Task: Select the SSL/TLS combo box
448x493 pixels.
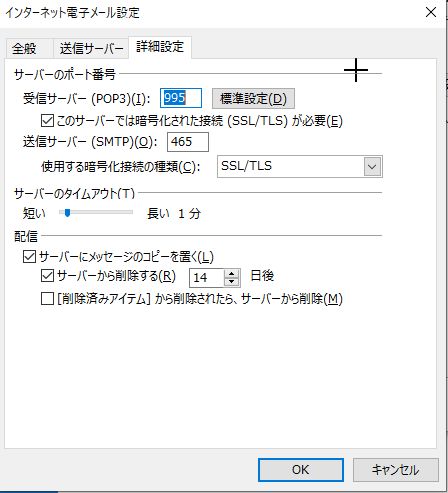Action: (x=299, y=166)
